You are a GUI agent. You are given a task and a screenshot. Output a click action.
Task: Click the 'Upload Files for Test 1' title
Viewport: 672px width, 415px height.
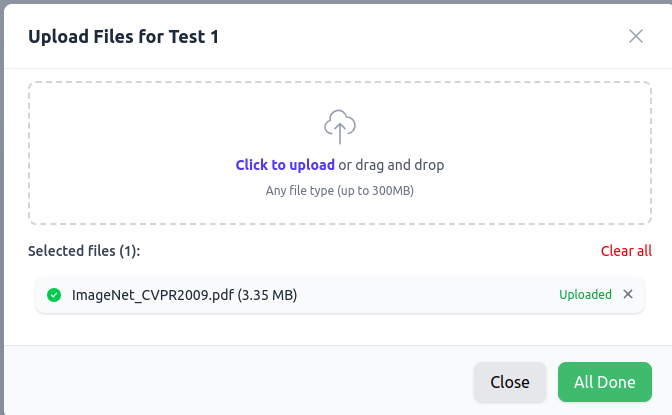click(123, 36)
